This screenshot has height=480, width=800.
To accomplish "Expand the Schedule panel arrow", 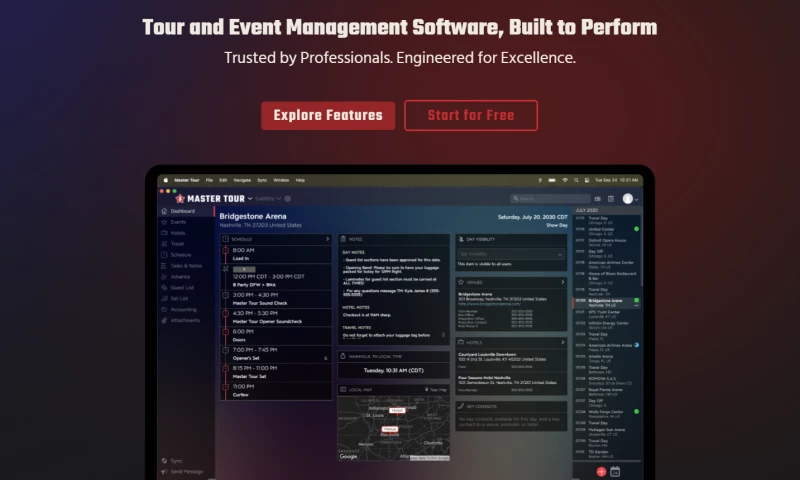I will click(x=327, y=240).
